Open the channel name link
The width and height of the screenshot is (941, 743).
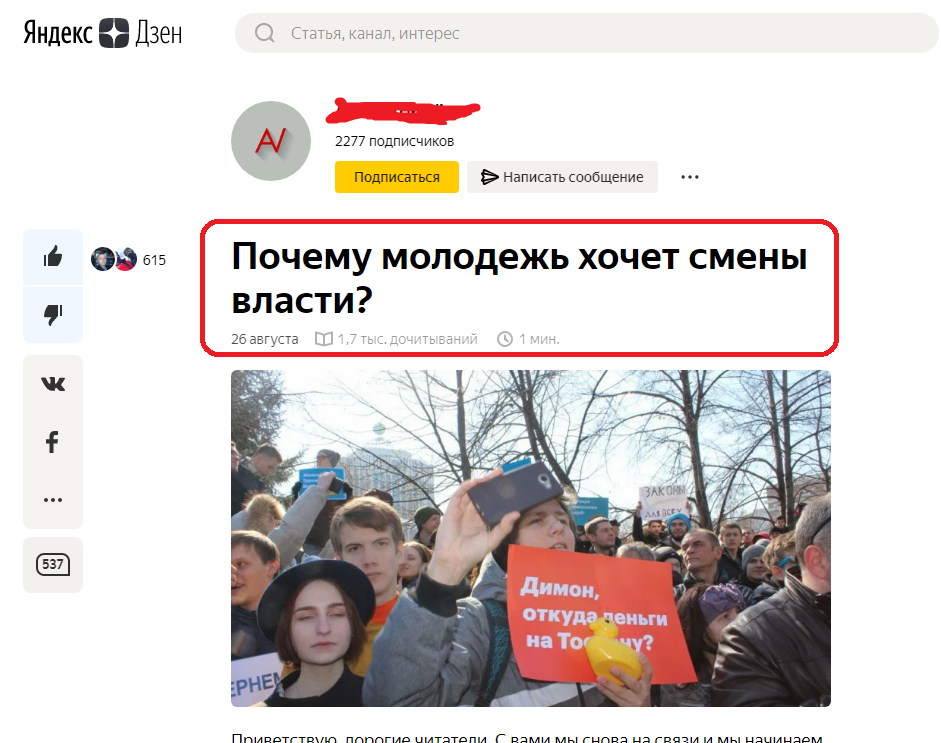click(403, 110)
